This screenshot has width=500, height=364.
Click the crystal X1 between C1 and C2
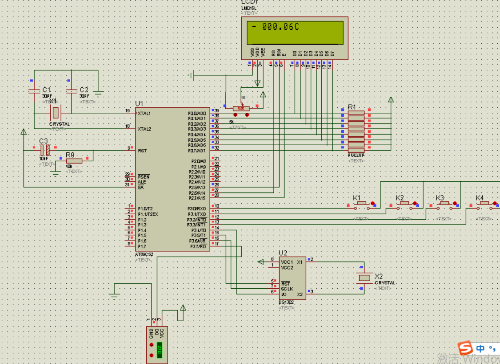click(x=56, y=113)
